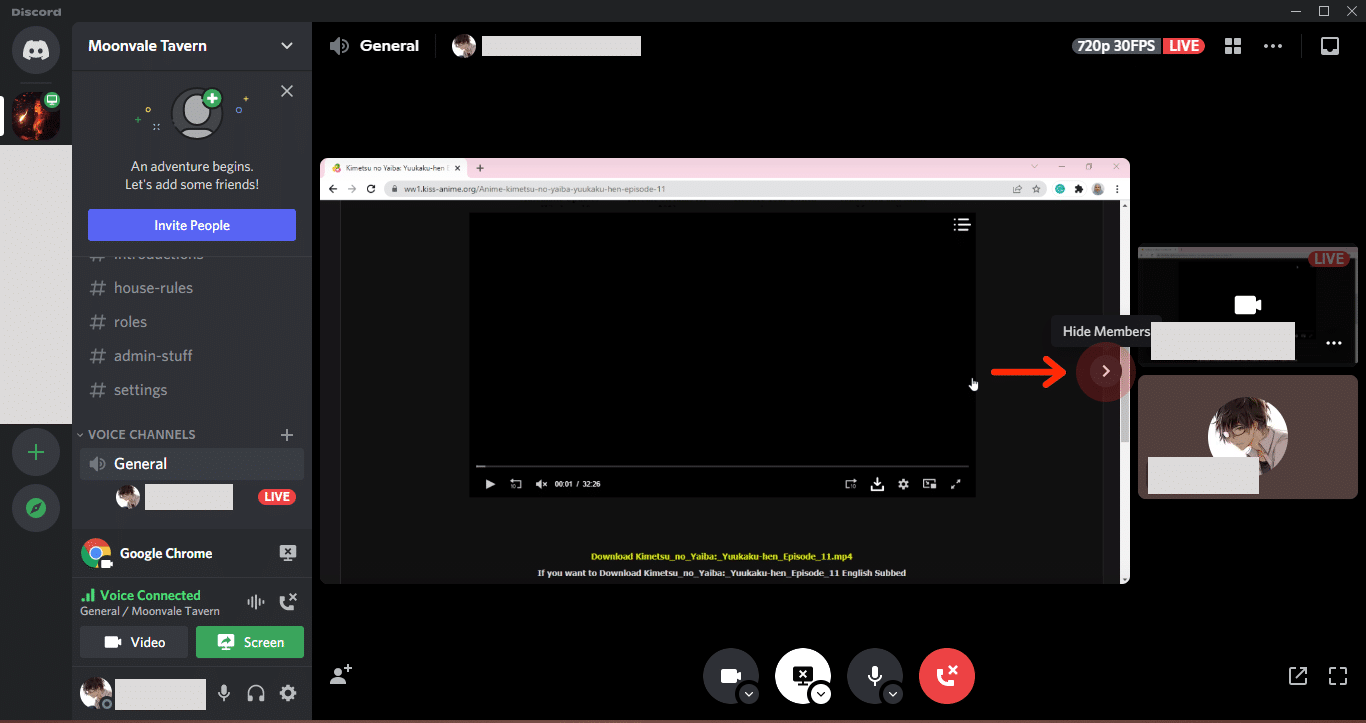Select the Moonvale Tavern server icon

coord(36,116)
